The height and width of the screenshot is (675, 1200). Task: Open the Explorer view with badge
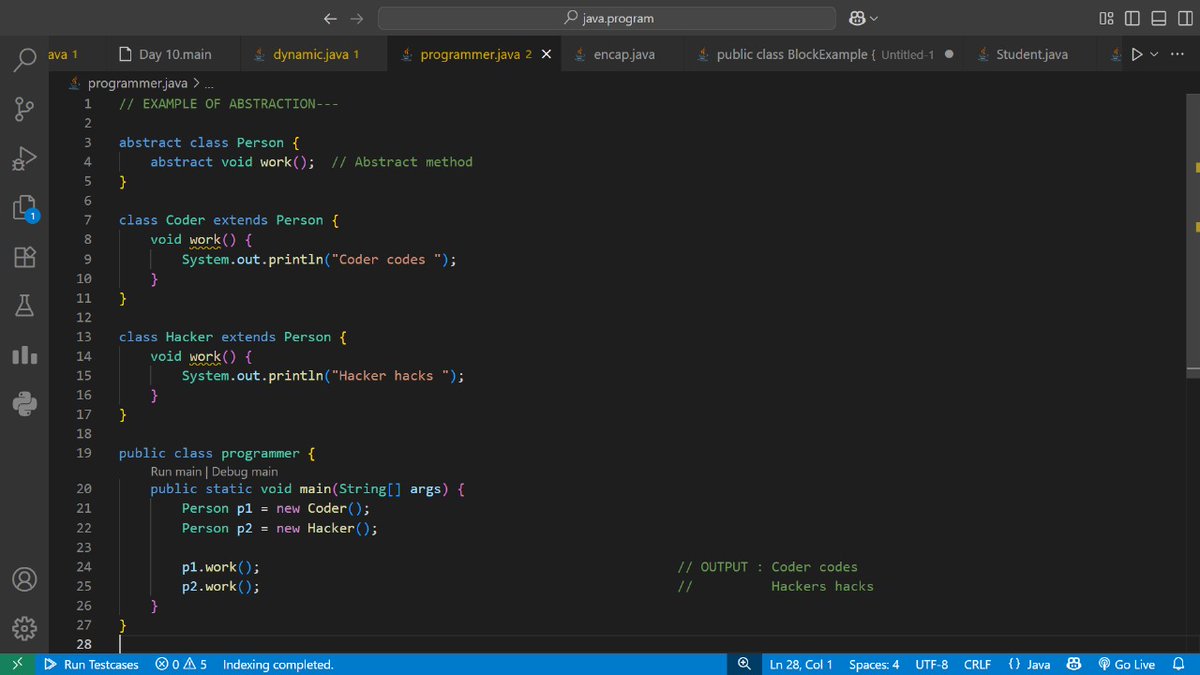tap(25, 209)
